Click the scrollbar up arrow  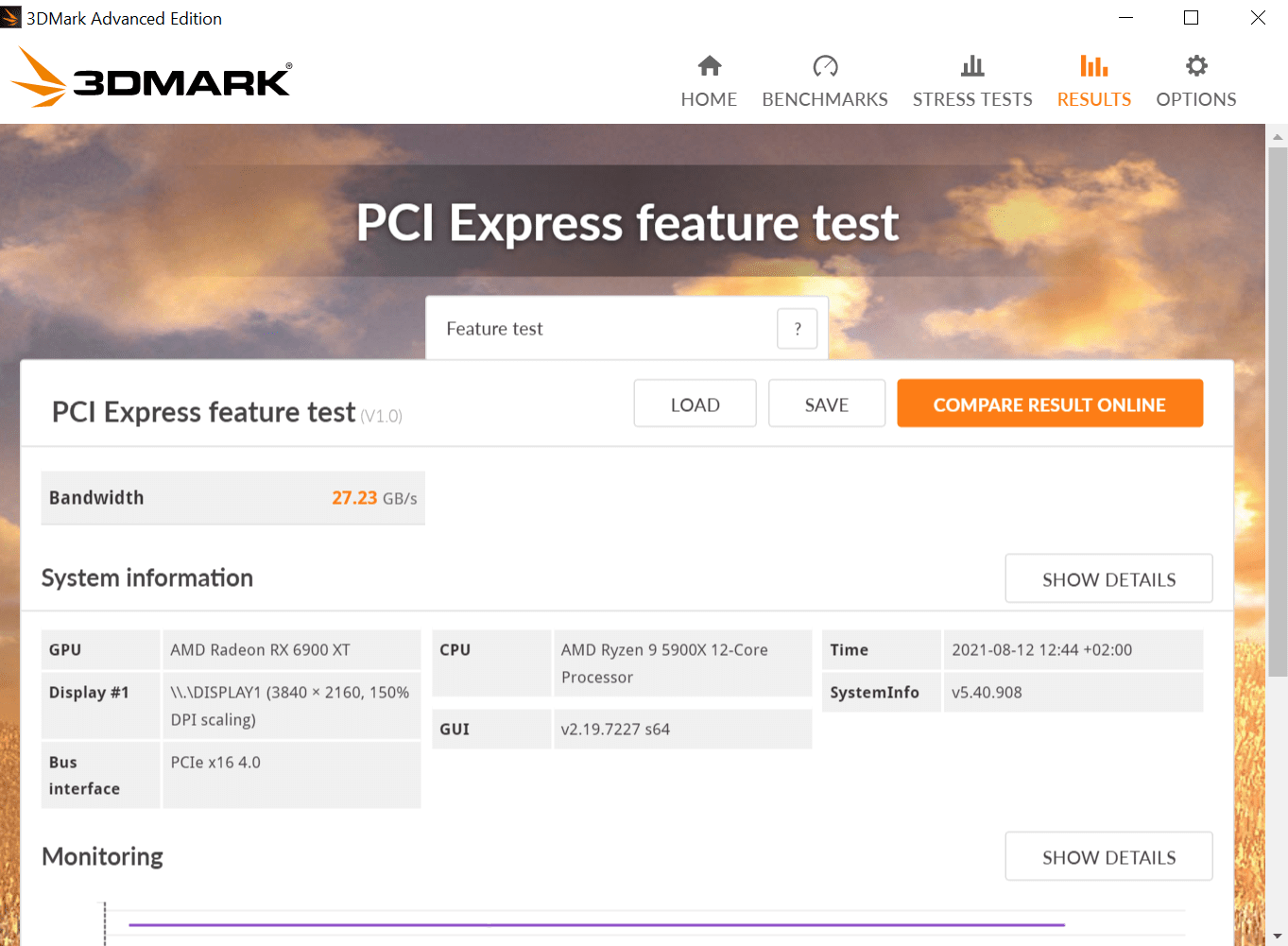pos(1278,137)
